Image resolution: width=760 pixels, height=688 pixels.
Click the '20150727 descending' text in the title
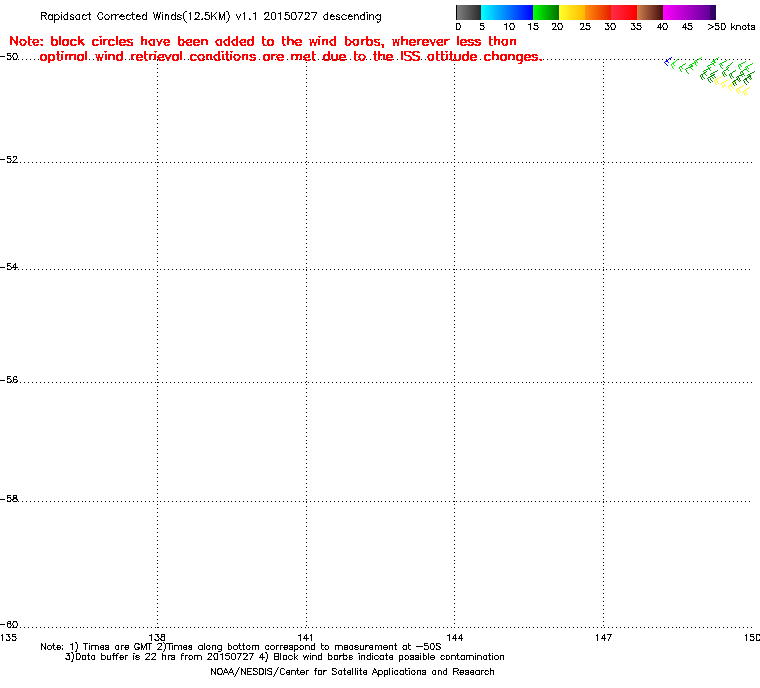point(322,16)
